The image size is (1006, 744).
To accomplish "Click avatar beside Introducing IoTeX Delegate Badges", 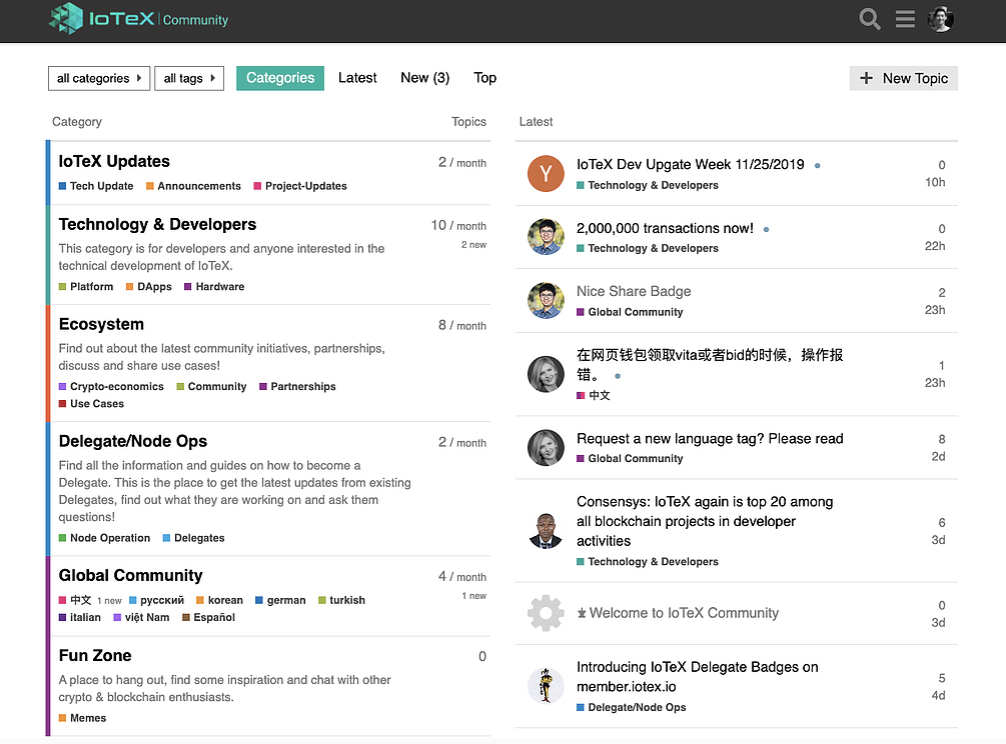I will tap(545, 686).
